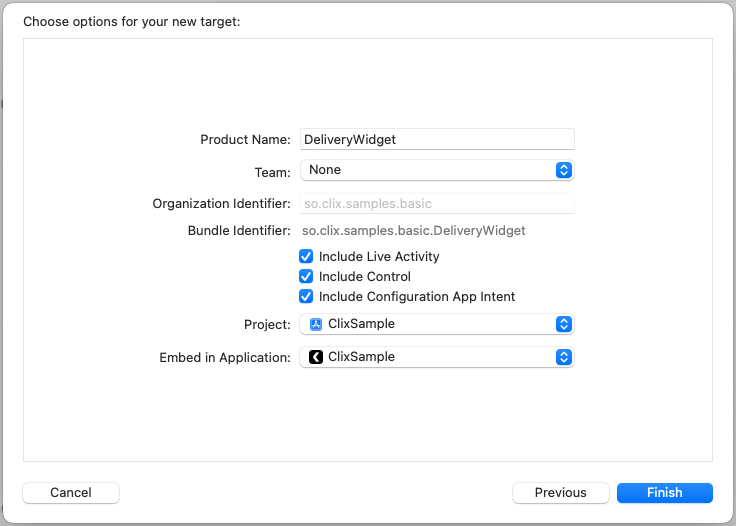The image size is (736, 526).
Task: Click the 'Product Name:' label
Action: click(245, 139)
